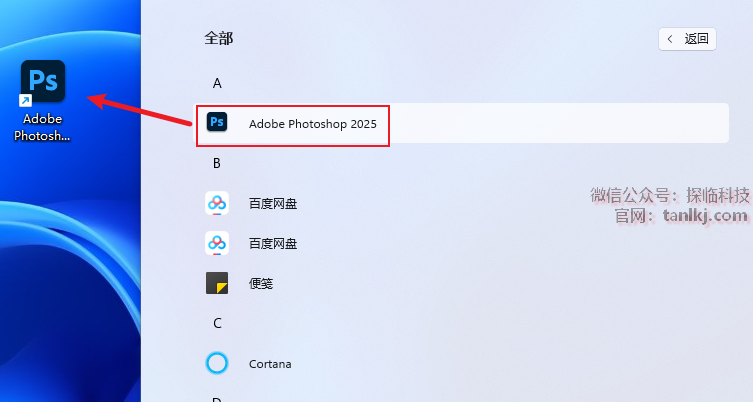Launch the Cortana circle icon
This screenshot has height=402, width=753.
pos(217,363)
